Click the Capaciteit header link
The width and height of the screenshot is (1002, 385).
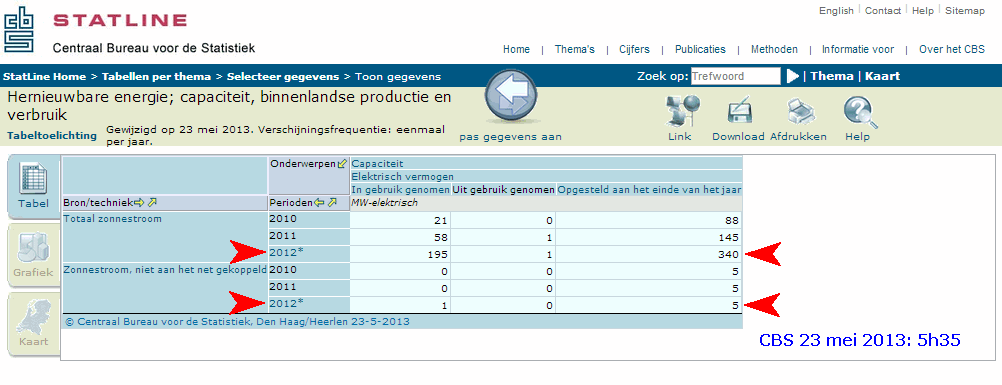click(x=377, y=164)
